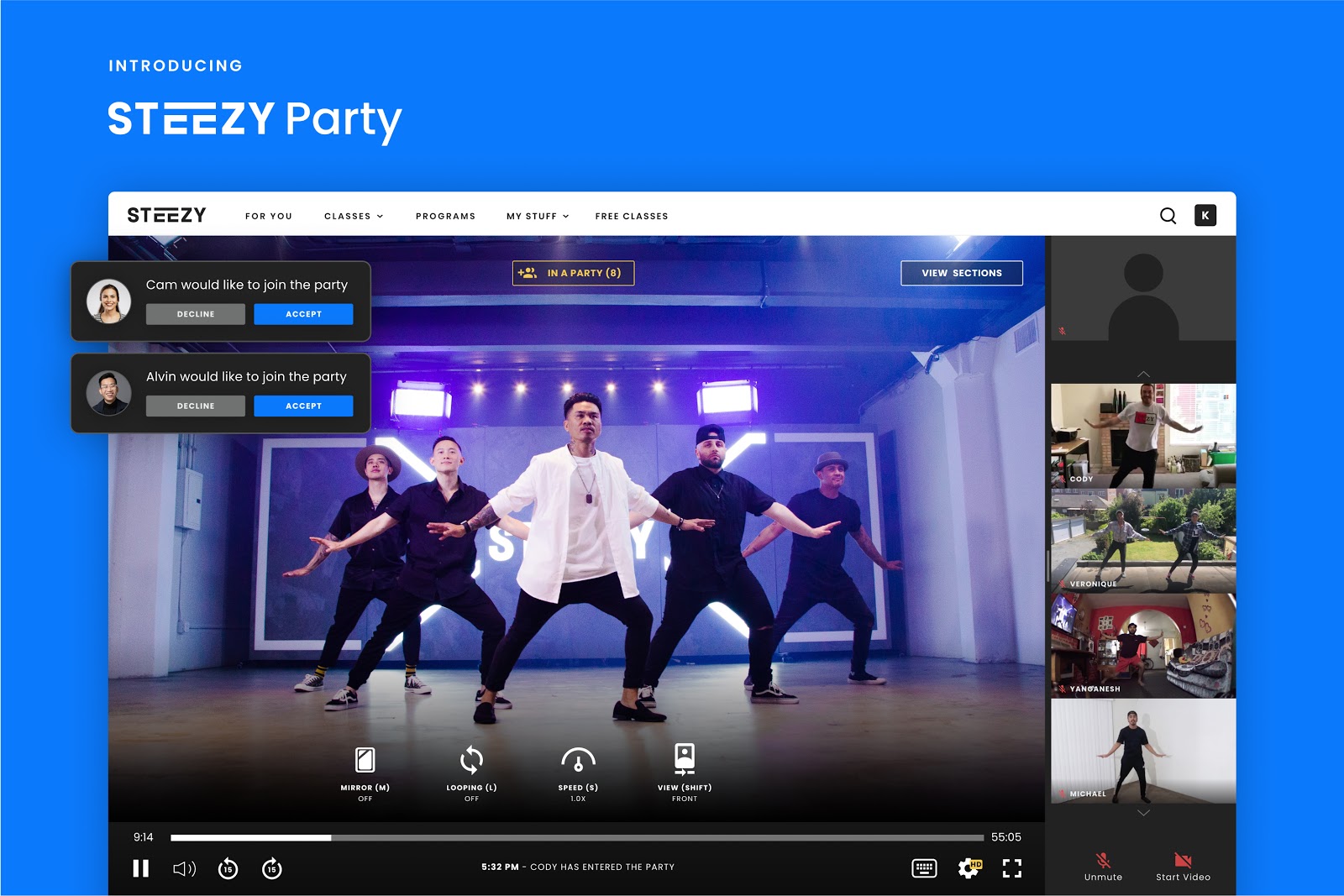Expand the Classes dropdown menu

[354, 216]
